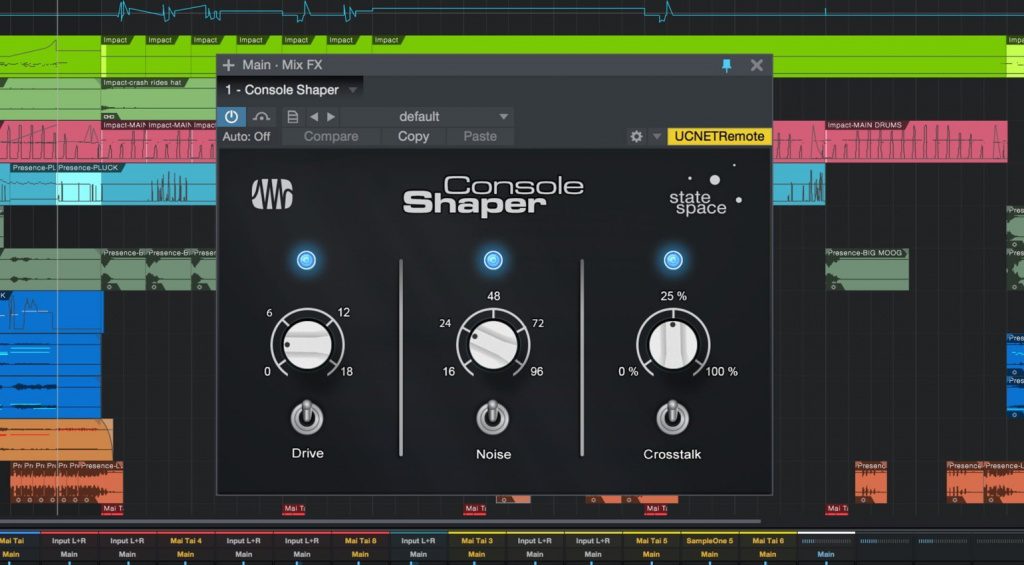Flip the Noise toggle switch
The width and height of the screenshot is (1024, 565).
point(493,417)
